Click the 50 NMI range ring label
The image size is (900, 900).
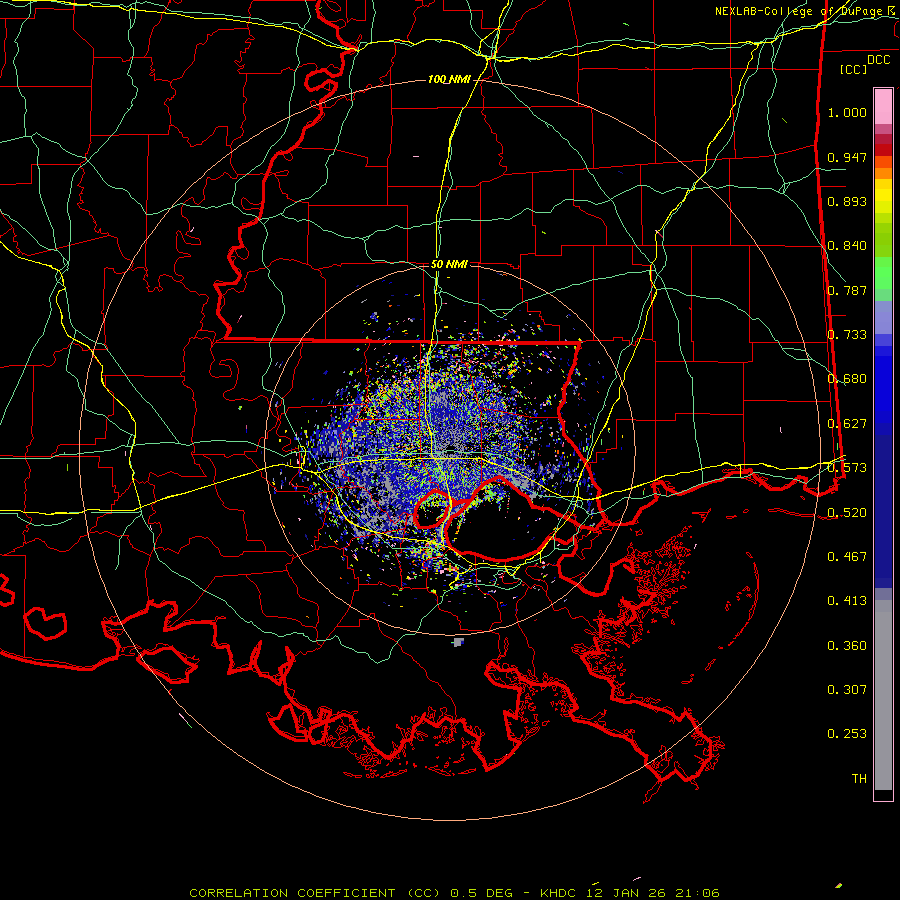coord(449,265)
